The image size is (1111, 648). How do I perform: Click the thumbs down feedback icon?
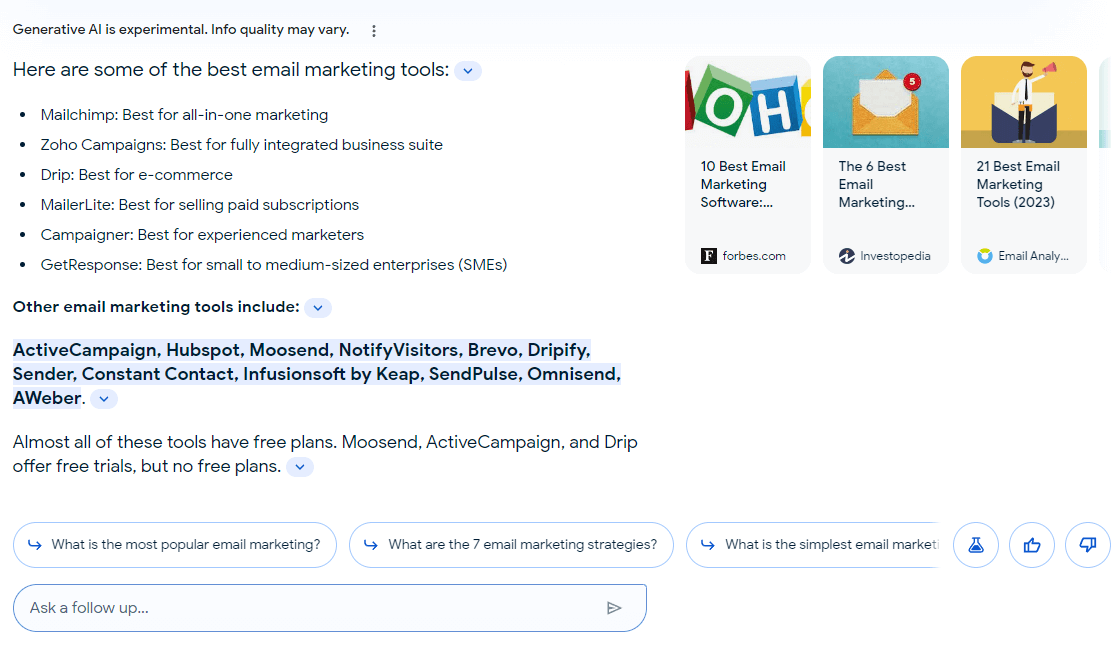tap(1088, 545)
